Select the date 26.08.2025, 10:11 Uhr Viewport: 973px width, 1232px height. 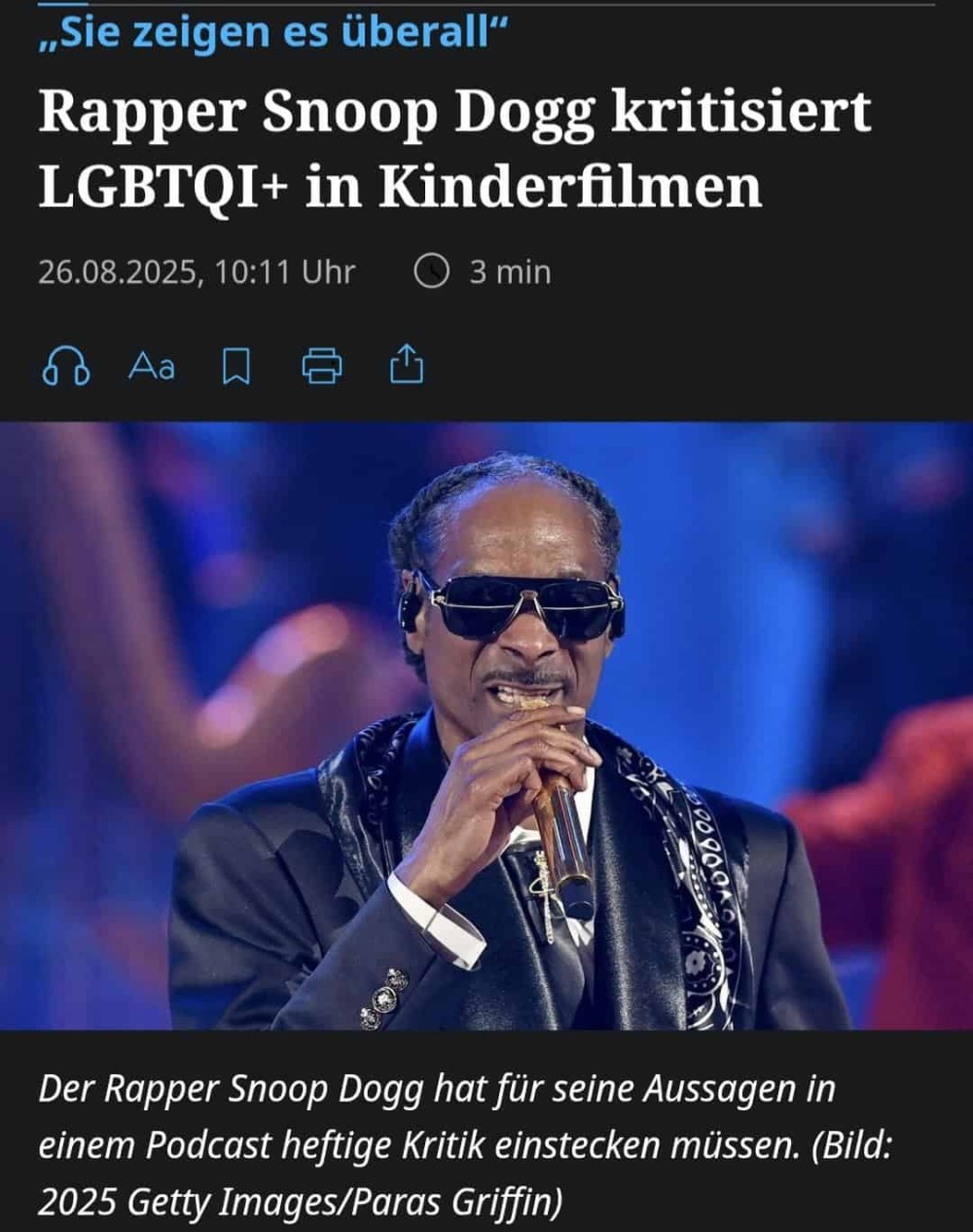197,272
